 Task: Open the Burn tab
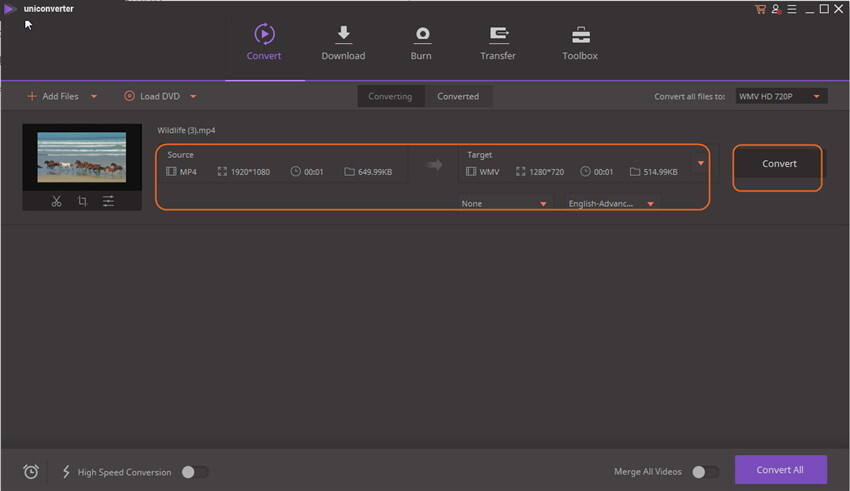(421, 42)
